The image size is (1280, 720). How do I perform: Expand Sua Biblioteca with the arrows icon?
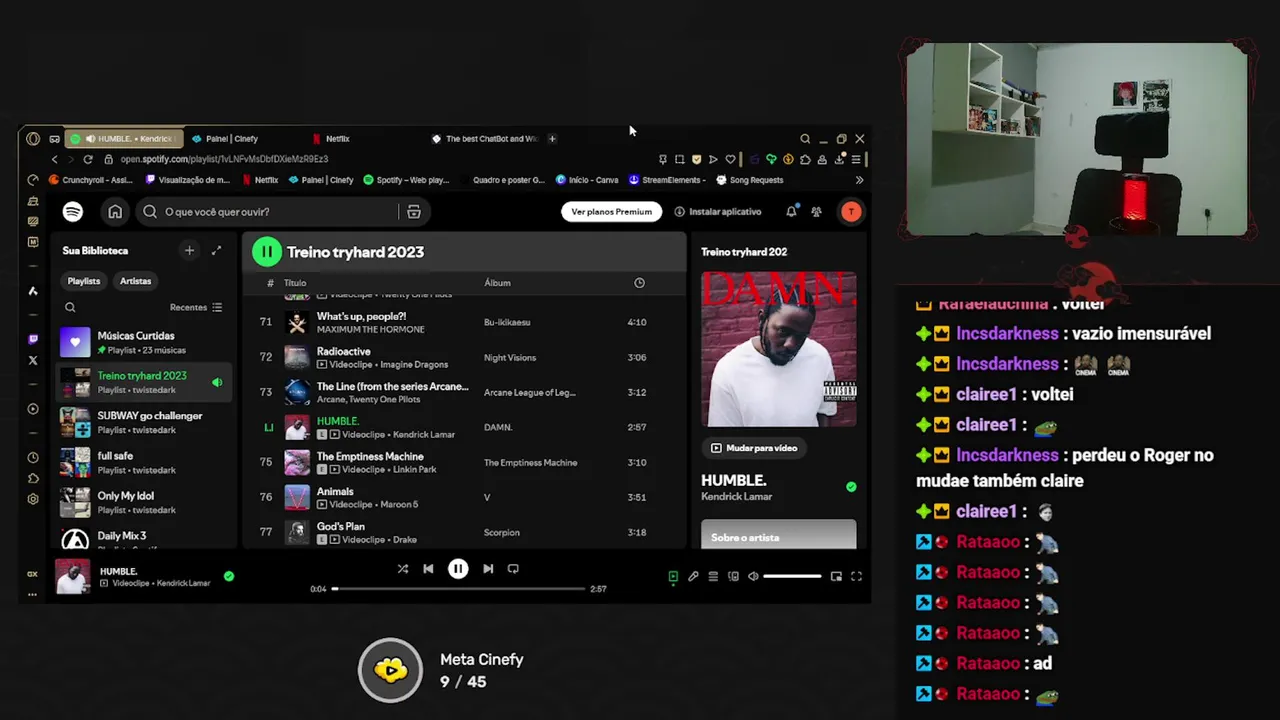coord(216,251)
